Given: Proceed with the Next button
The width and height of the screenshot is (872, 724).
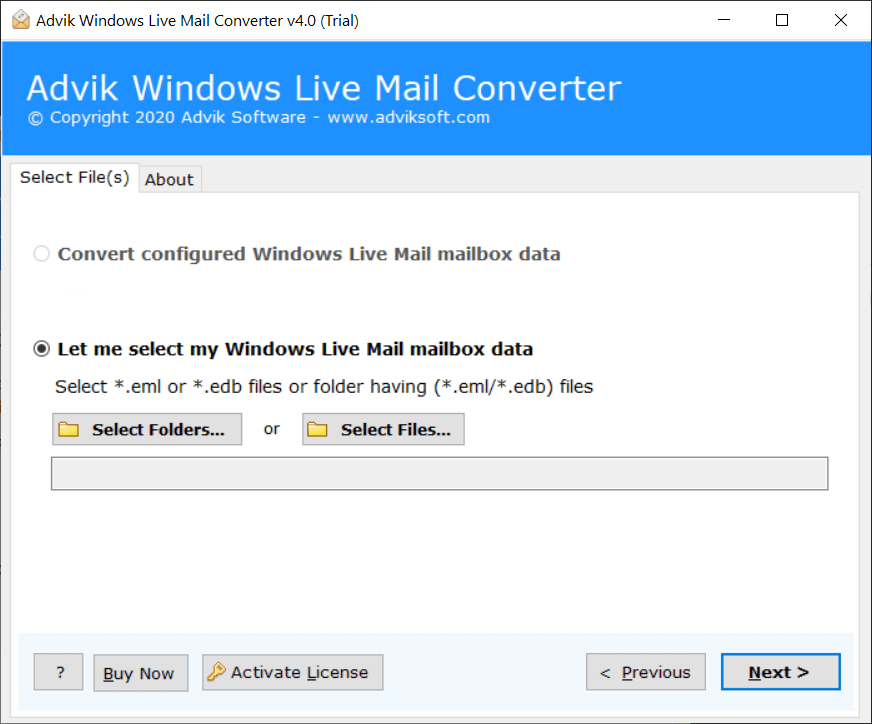Looking at the screenshot, I should pyautogui.click(x=780, y=672).
